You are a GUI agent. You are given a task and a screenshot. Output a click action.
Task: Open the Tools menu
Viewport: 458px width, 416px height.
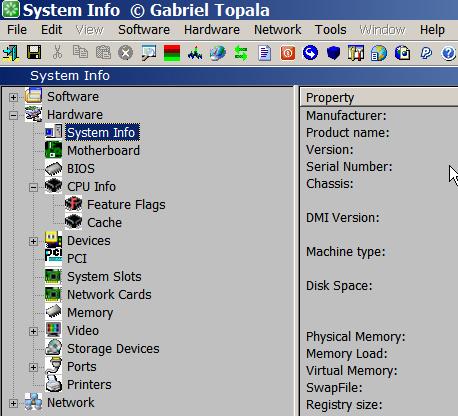331,30
